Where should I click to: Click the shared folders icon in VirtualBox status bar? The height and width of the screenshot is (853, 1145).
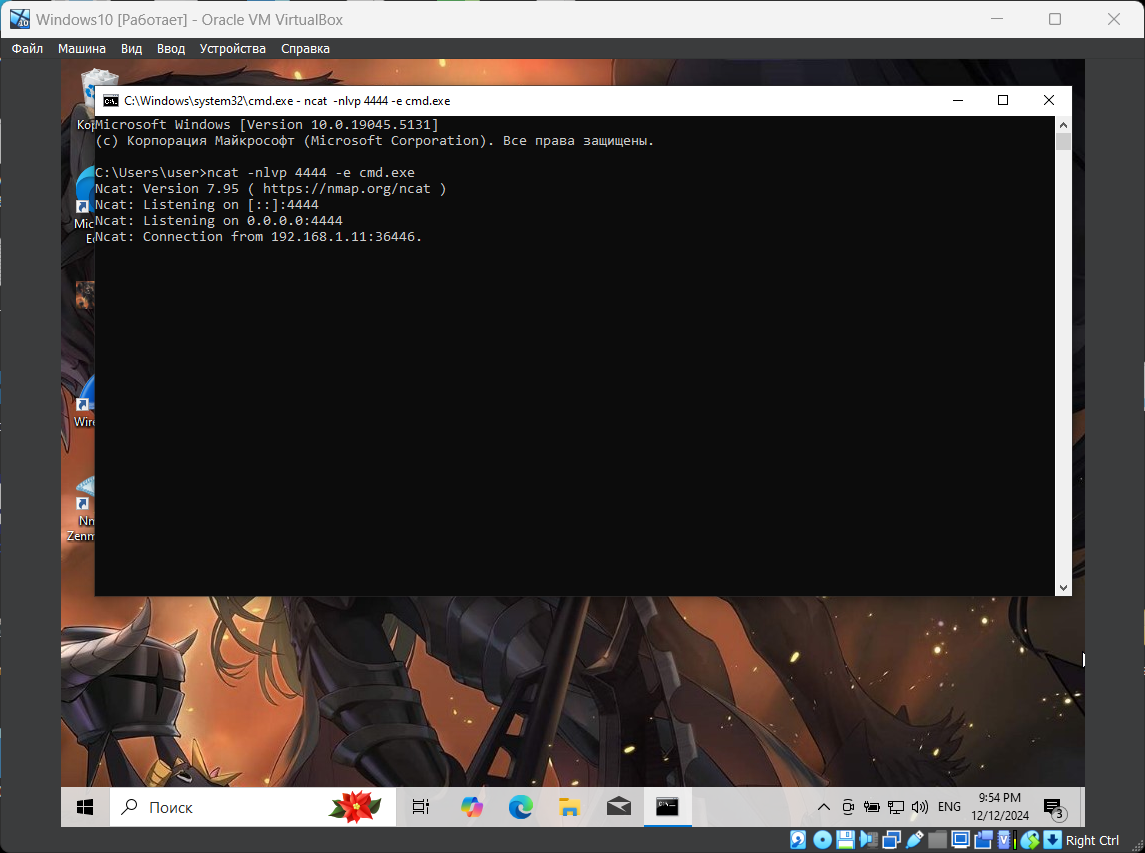(x=938, y=840)
